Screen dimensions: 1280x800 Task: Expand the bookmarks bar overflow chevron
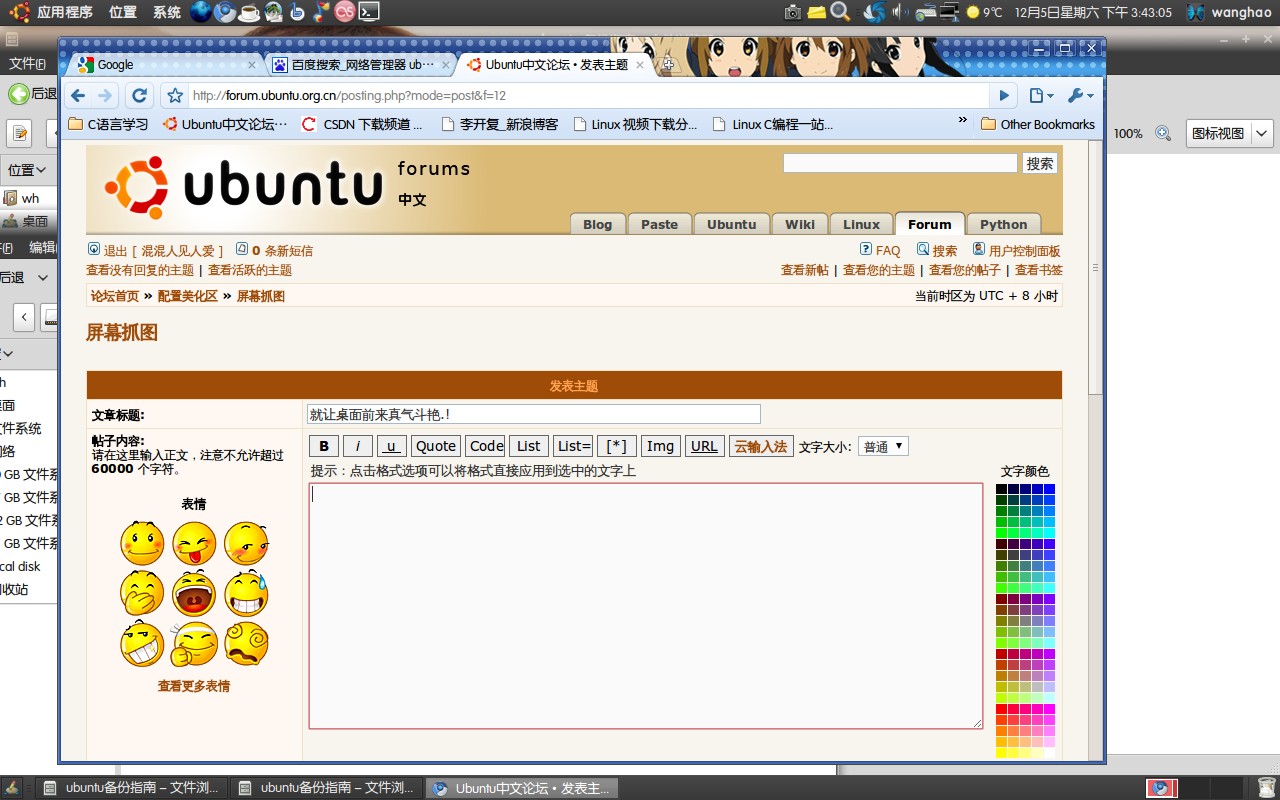(x=963, y=120)
